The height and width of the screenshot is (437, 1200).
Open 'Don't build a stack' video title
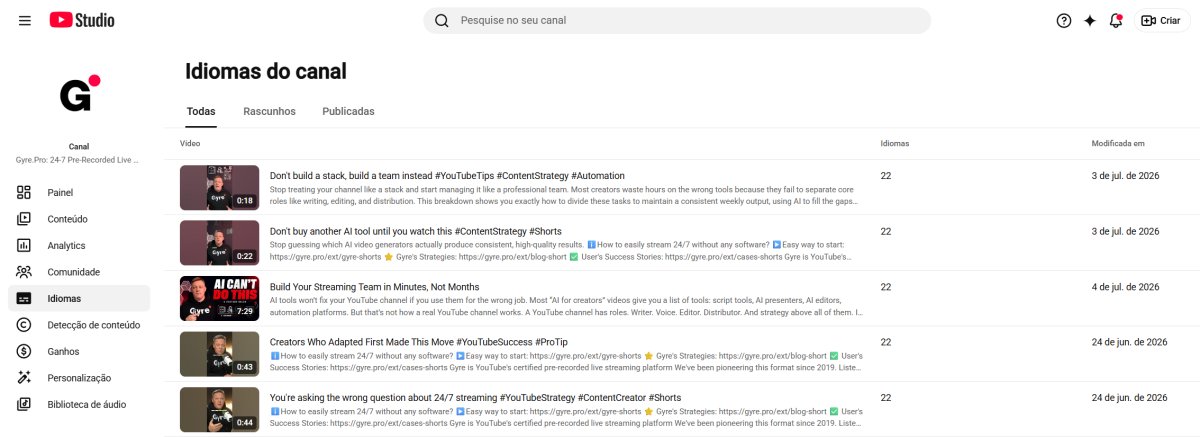[447, 175]
